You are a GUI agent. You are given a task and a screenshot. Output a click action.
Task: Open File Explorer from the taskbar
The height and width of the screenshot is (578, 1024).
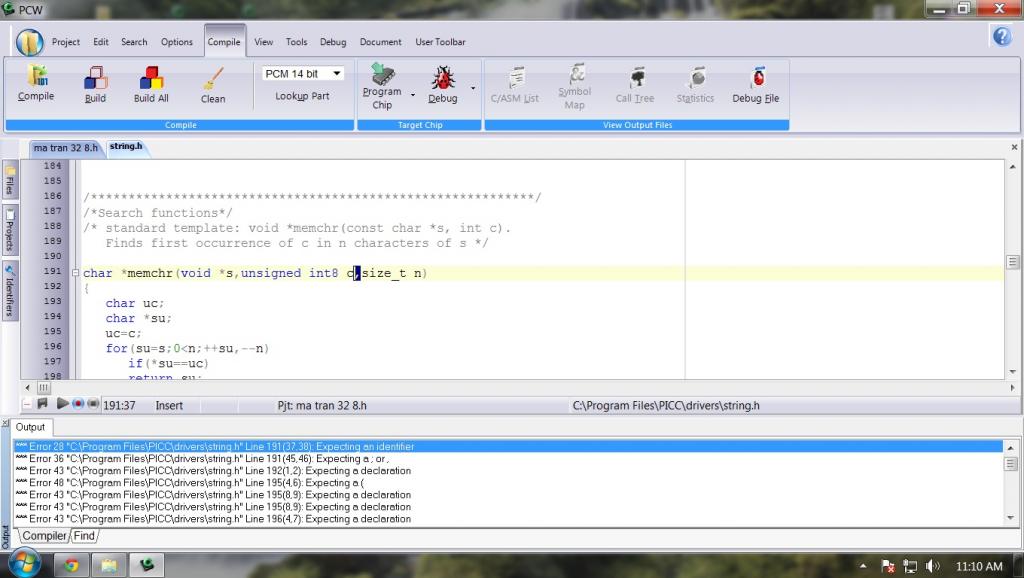click(x=109, y=565)
